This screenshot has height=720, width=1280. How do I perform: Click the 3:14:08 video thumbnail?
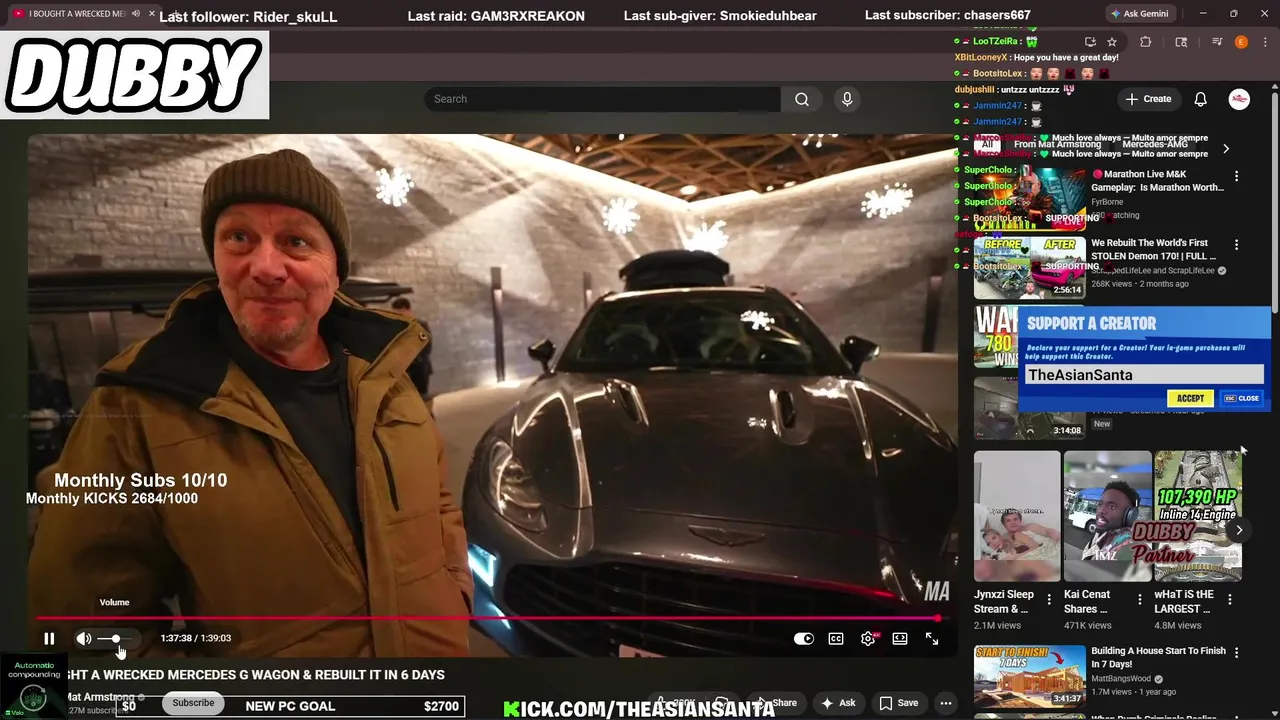click(1030, 408)
